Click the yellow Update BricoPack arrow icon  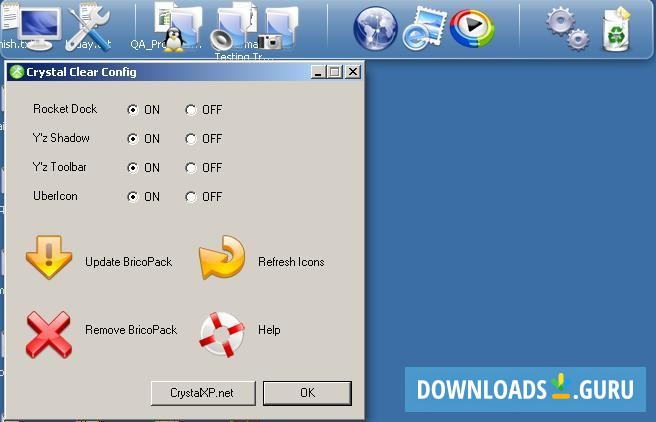pyautogui.click(x=49, y=257)
